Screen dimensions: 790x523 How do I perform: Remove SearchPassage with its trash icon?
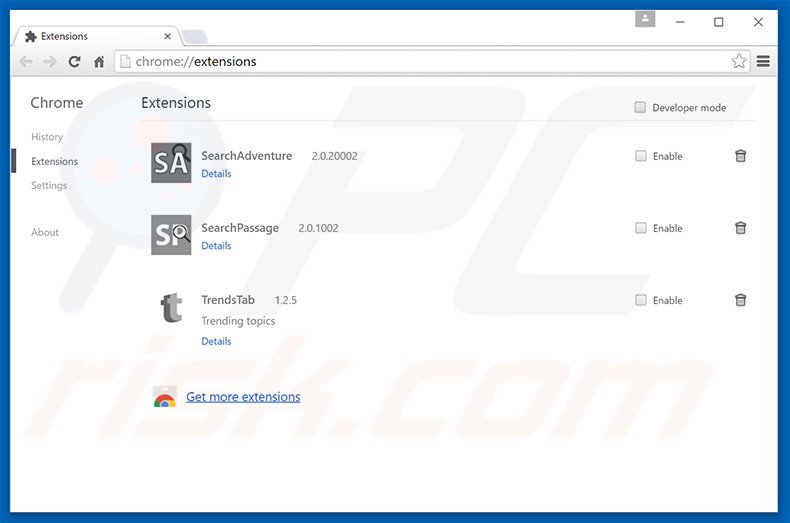tap(740, 228)
